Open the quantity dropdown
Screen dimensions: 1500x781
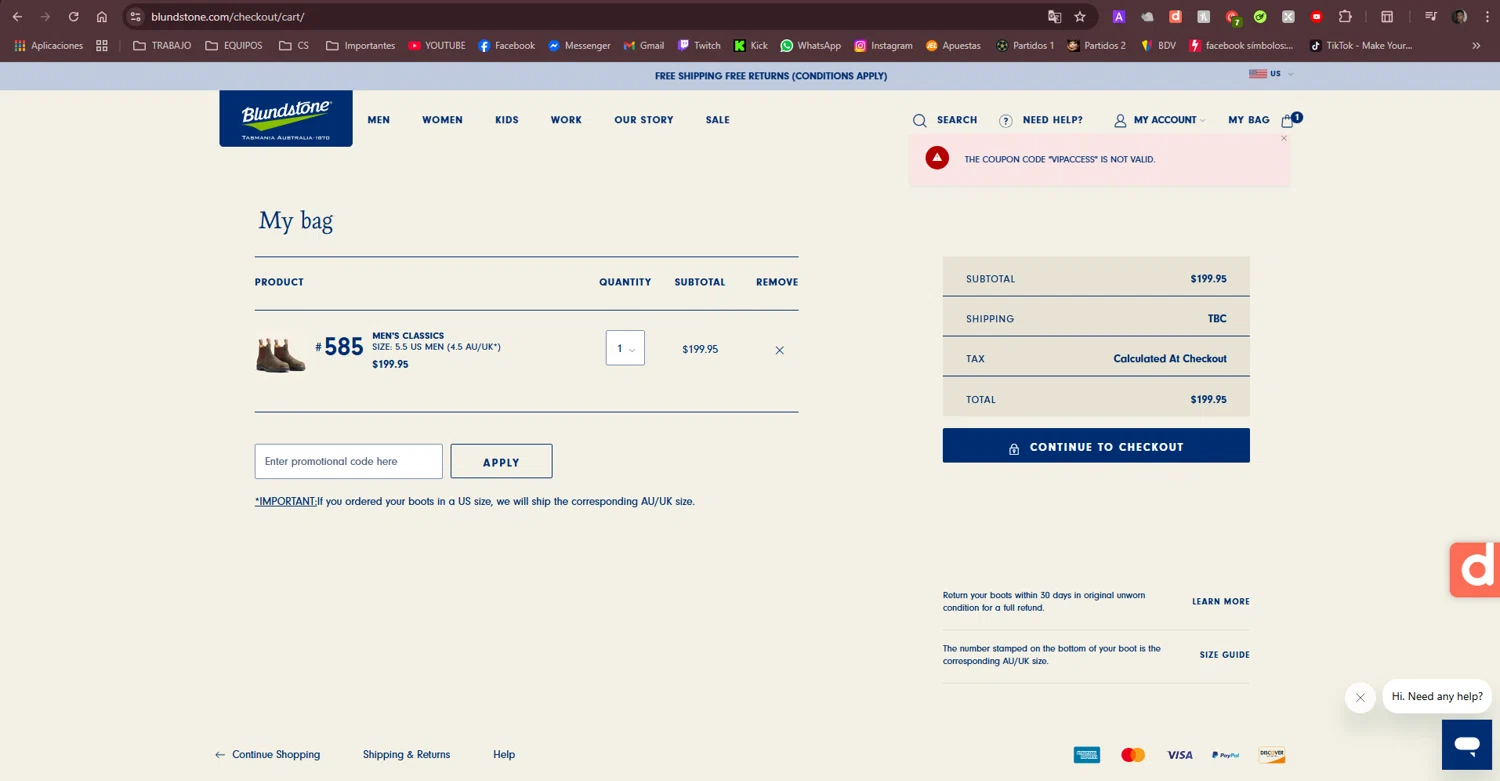(x=625, y=348)
